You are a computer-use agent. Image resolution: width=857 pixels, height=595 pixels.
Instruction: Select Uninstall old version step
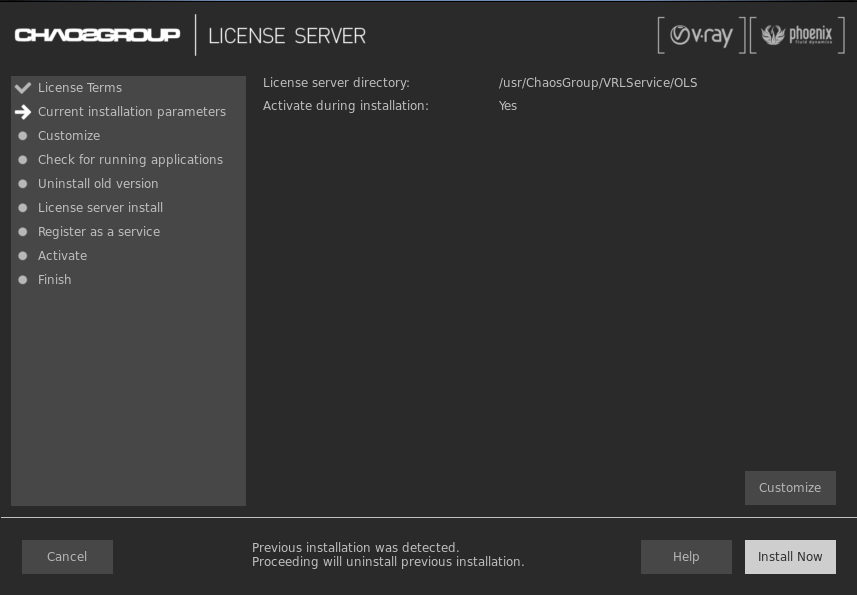coord(98,184)
